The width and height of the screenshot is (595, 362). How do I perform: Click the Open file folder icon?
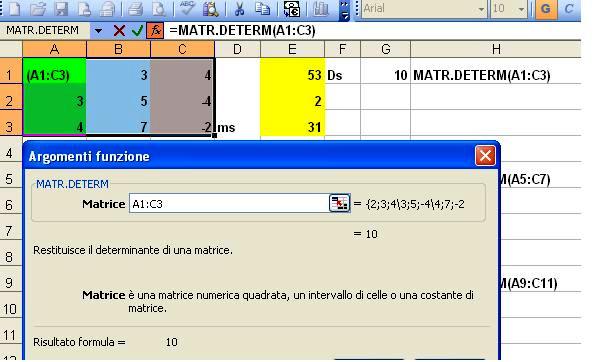(x=38, y=9)
